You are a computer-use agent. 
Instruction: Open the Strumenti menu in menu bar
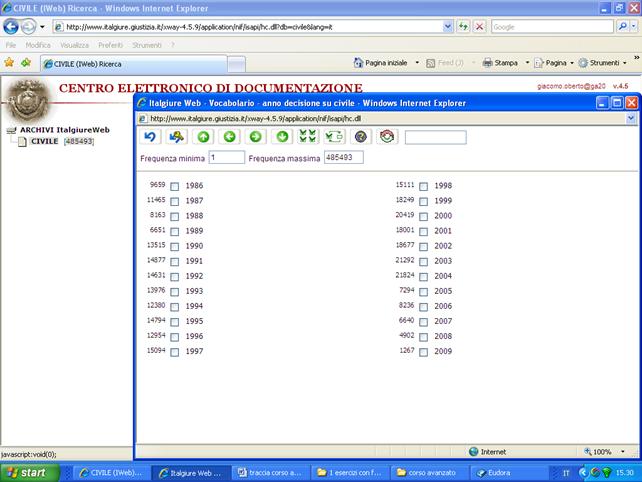click(147, 45)
